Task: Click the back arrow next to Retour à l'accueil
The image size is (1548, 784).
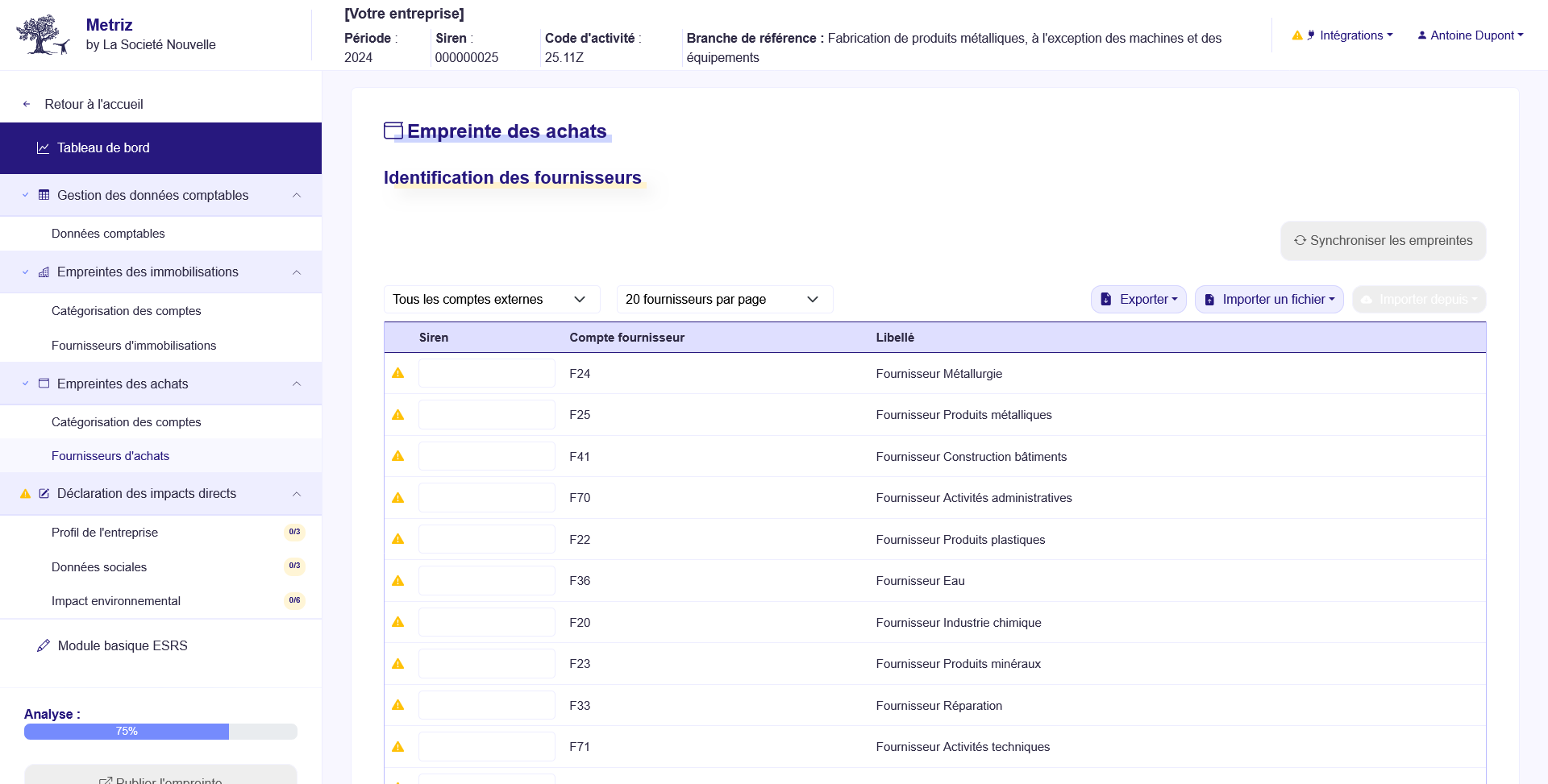Action: click(x=26, y=104)
